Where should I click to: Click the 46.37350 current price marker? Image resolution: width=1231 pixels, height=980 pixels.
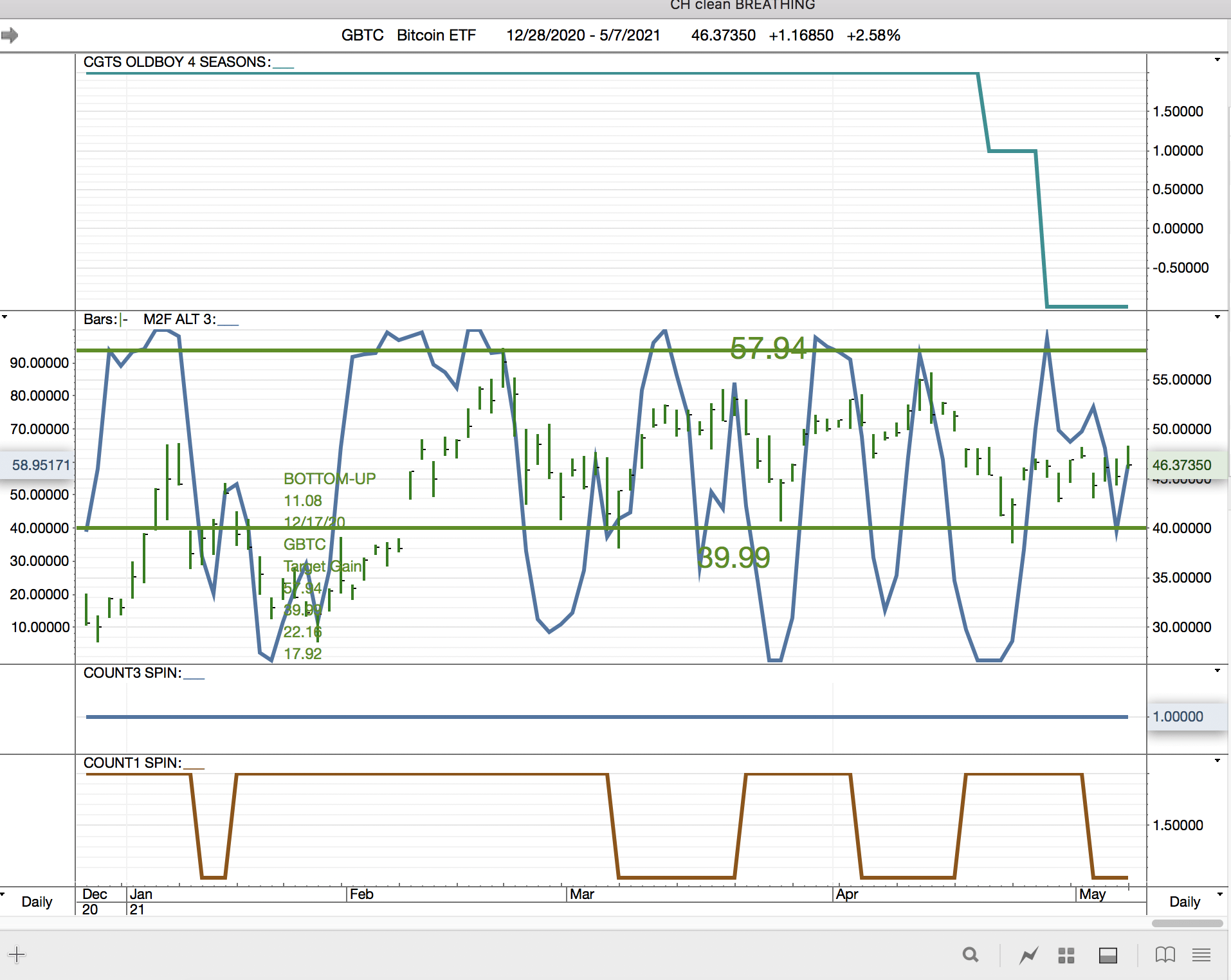click(1181, 465)
